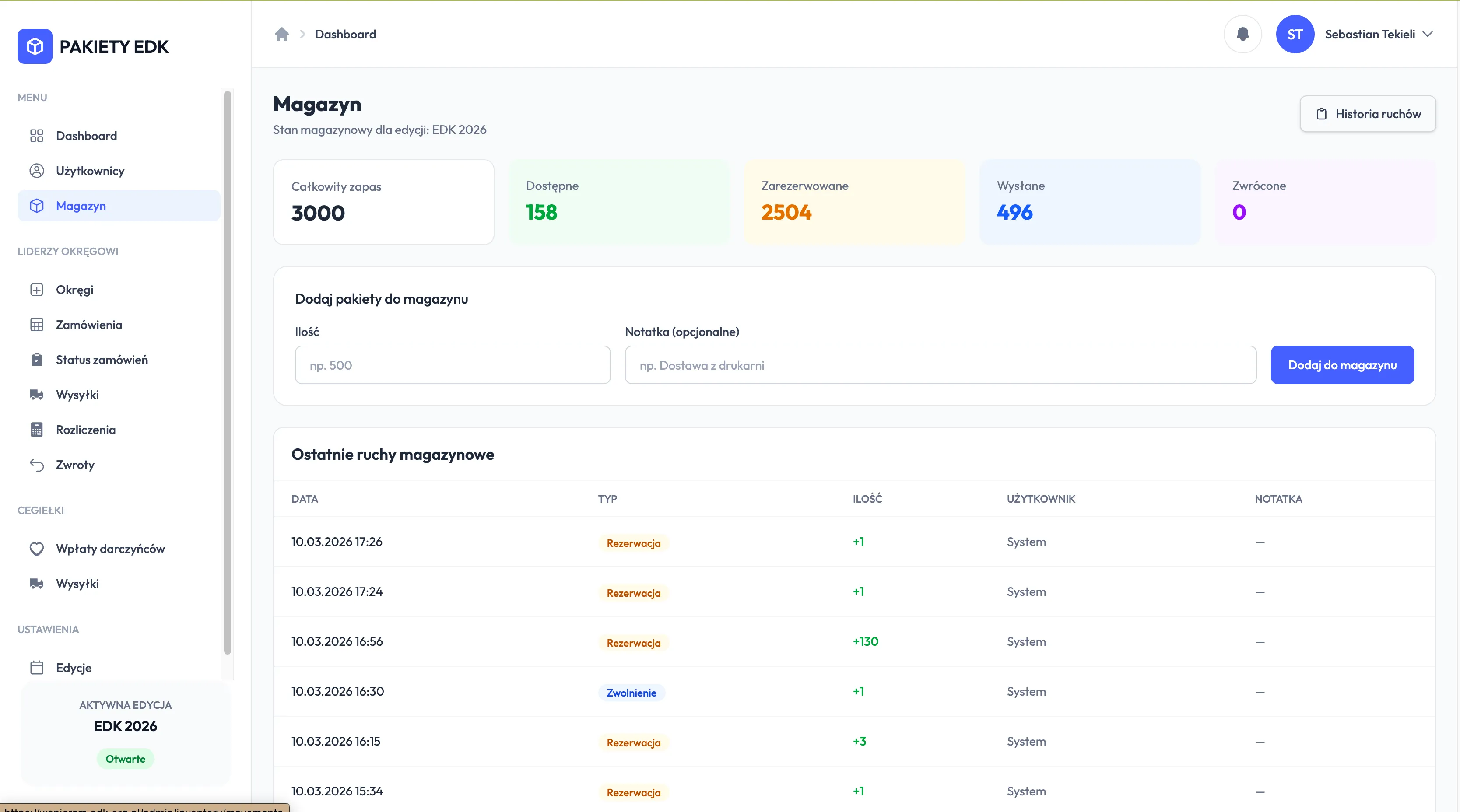Image resolution: width=1460 pixels, height=812 pixels.
Task: Click the Zarezerwowane 2504 card
Action: [855, 202]
